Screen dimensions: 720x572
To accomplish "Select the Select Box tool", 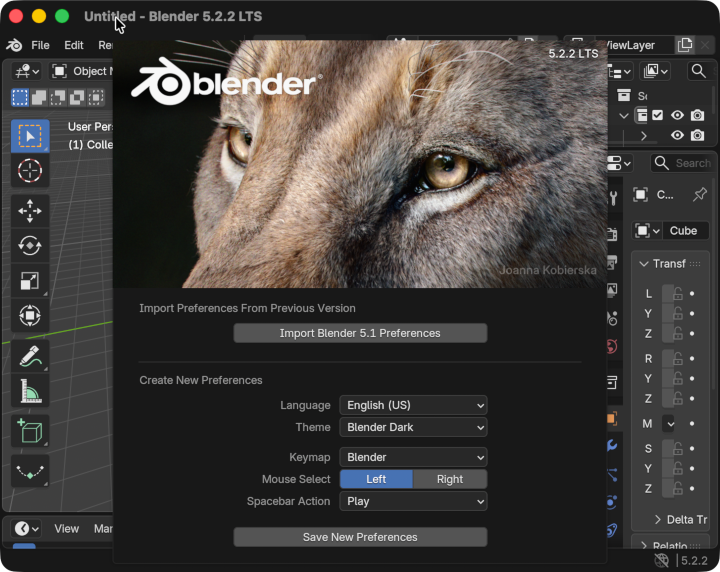I will [x=30, y=136].
